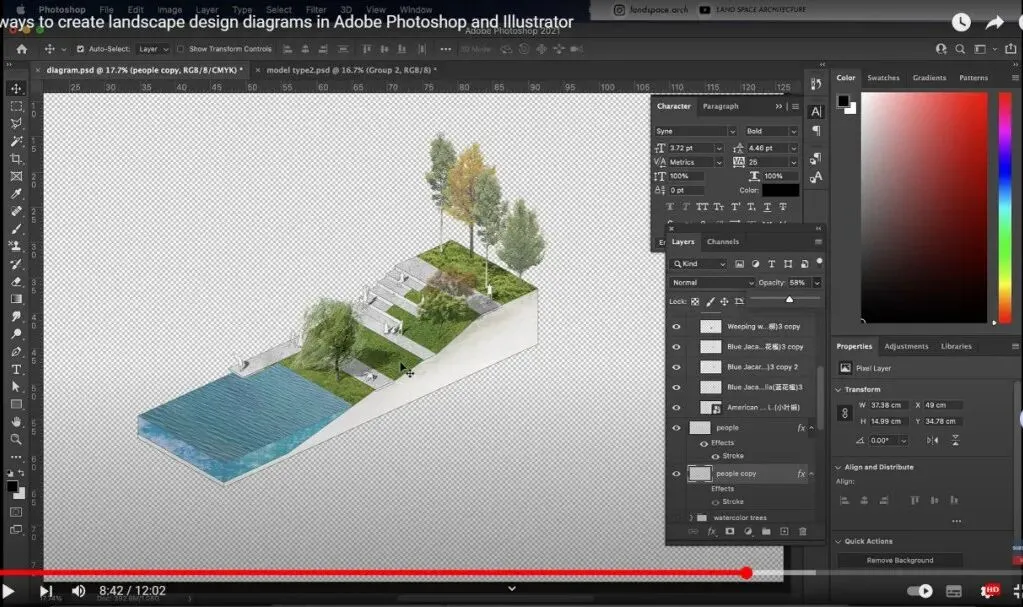Open the Swatches tab
The height and width of the screenshot is (607, 1023).
point(883,78)
